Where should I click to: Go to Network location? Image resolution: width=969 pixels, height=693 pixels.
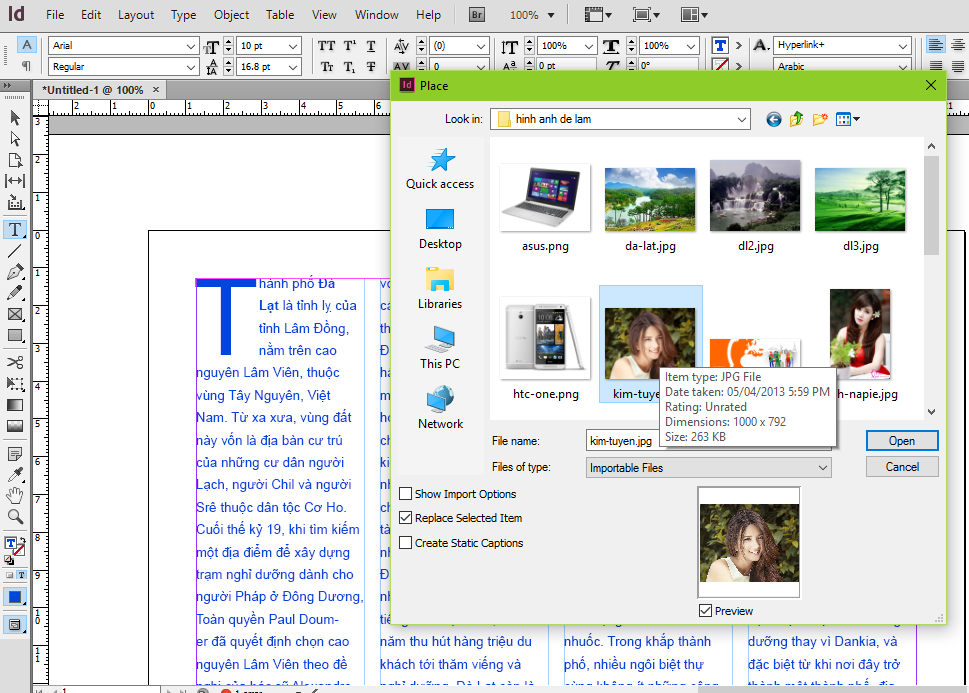point(440,408)
